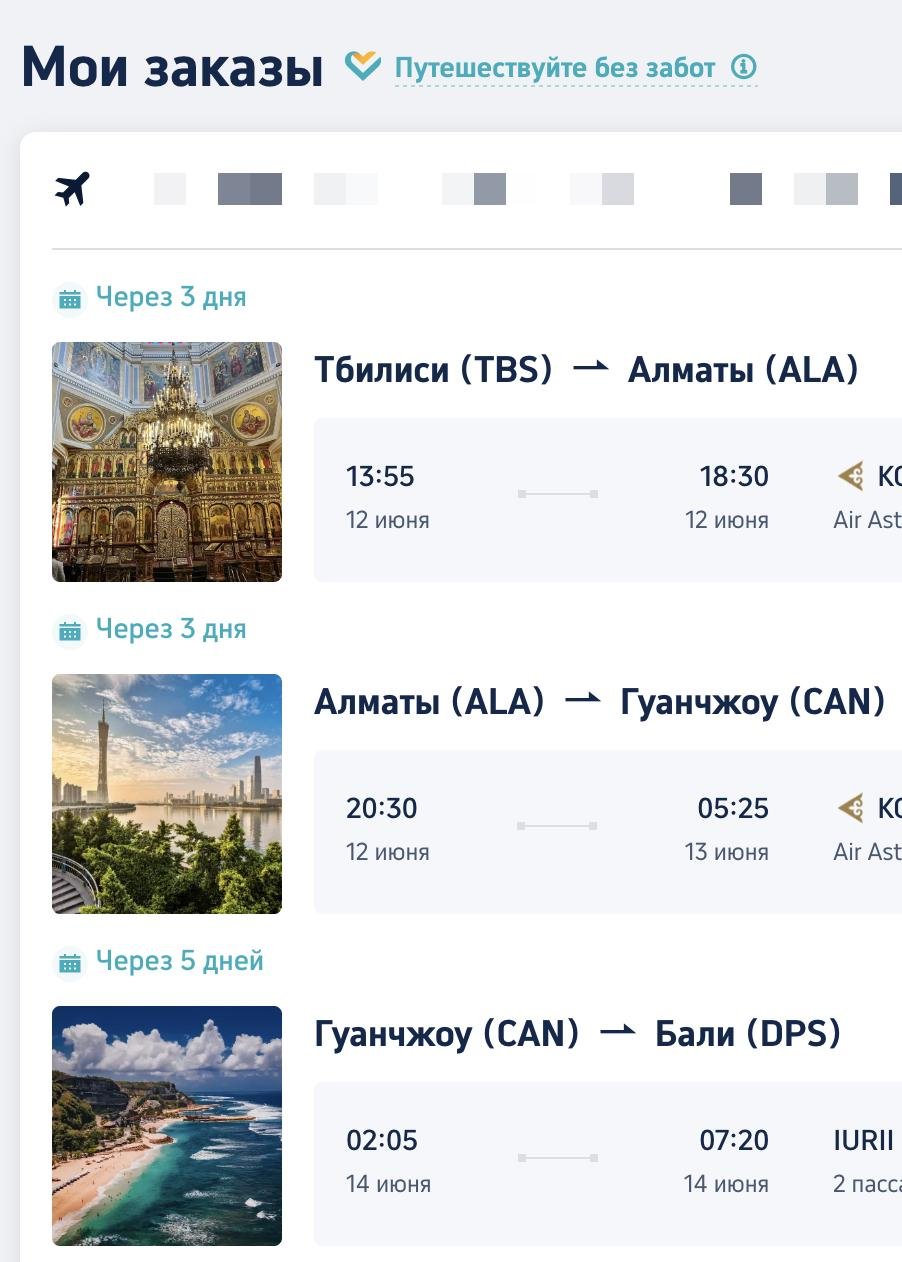The height and width of the screenshot is (1262, 902).
Task: Click Air Astana logo on Тбилиси flight
Action: point(851,476)
